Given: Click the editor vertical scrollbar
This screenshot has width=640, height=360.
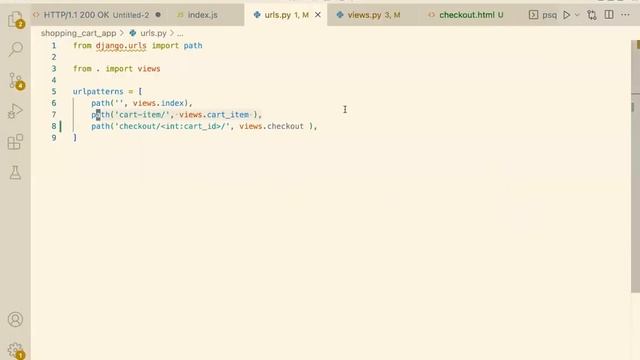Looking at the screenshot, I should pyautogui.click(x=635, y=166).
